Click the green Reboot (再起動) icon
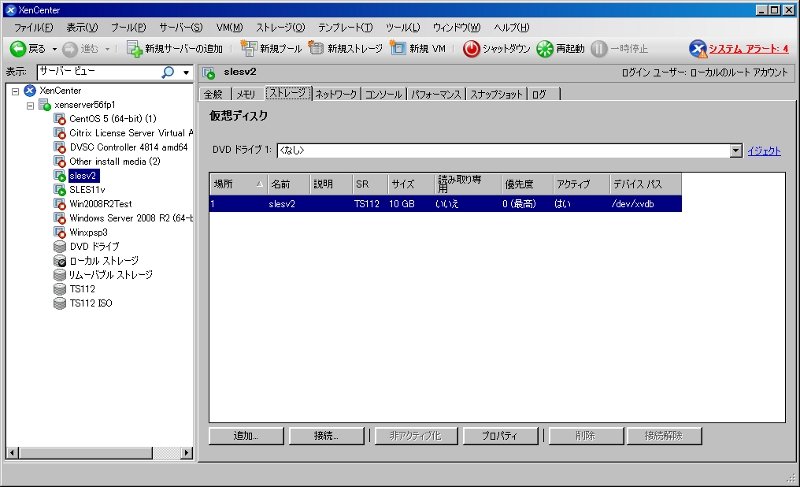This screenshot has width=800, height=487. (x=545, y=49)
